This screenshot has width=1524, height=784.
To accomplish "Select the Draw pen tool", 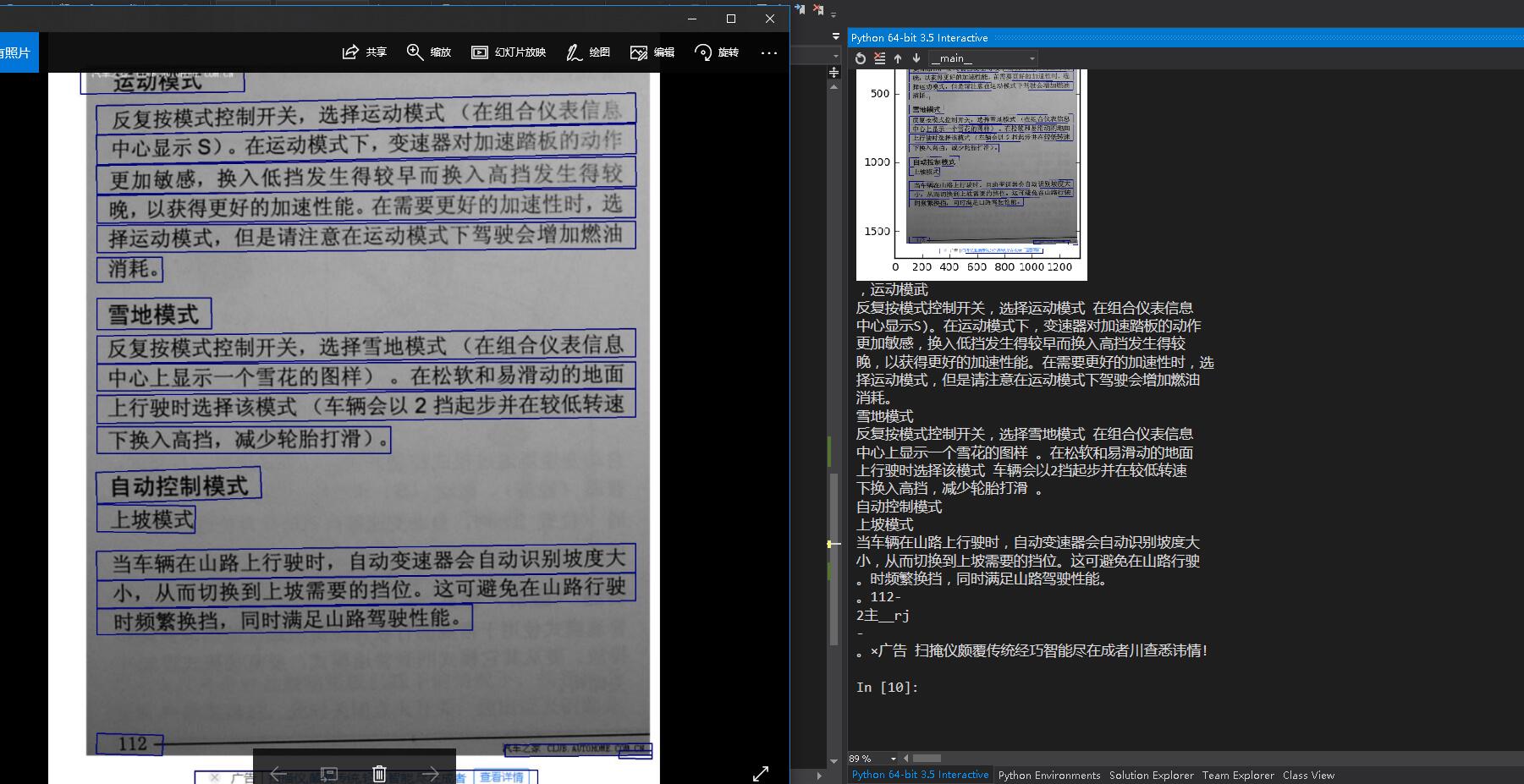I will pos(574,52).
